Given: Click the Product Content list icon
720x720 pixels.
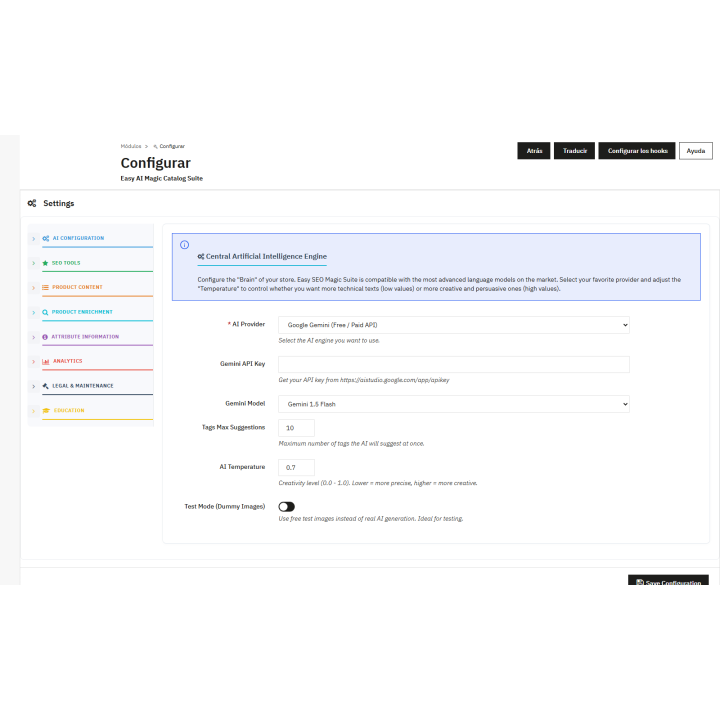Looking at the screenshot, I should 45,287.
